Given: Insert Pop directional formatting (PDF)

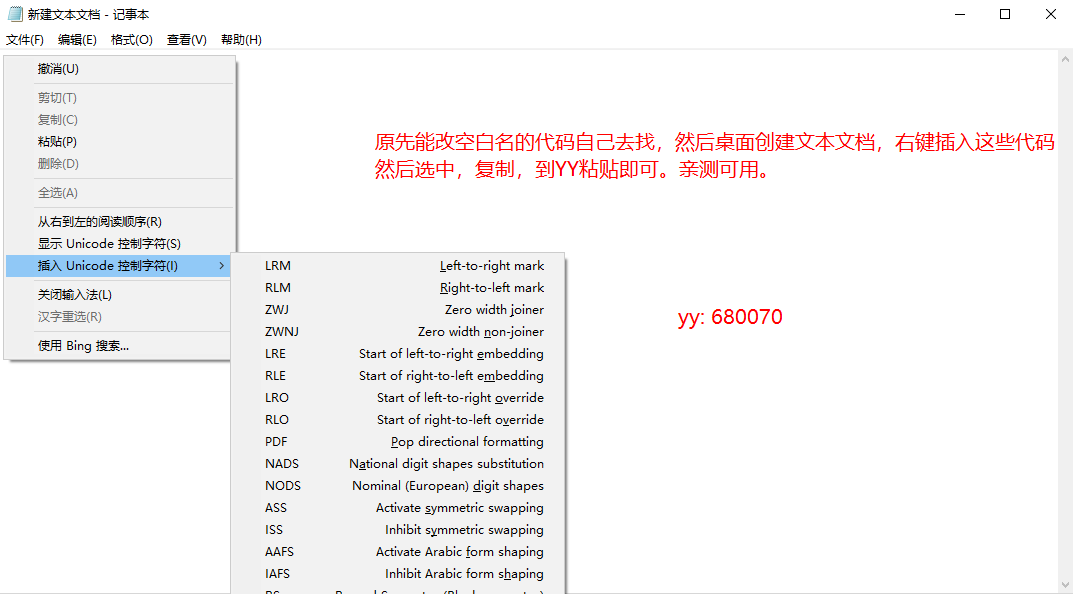Looking at the screenshot, I should [400, 441].
